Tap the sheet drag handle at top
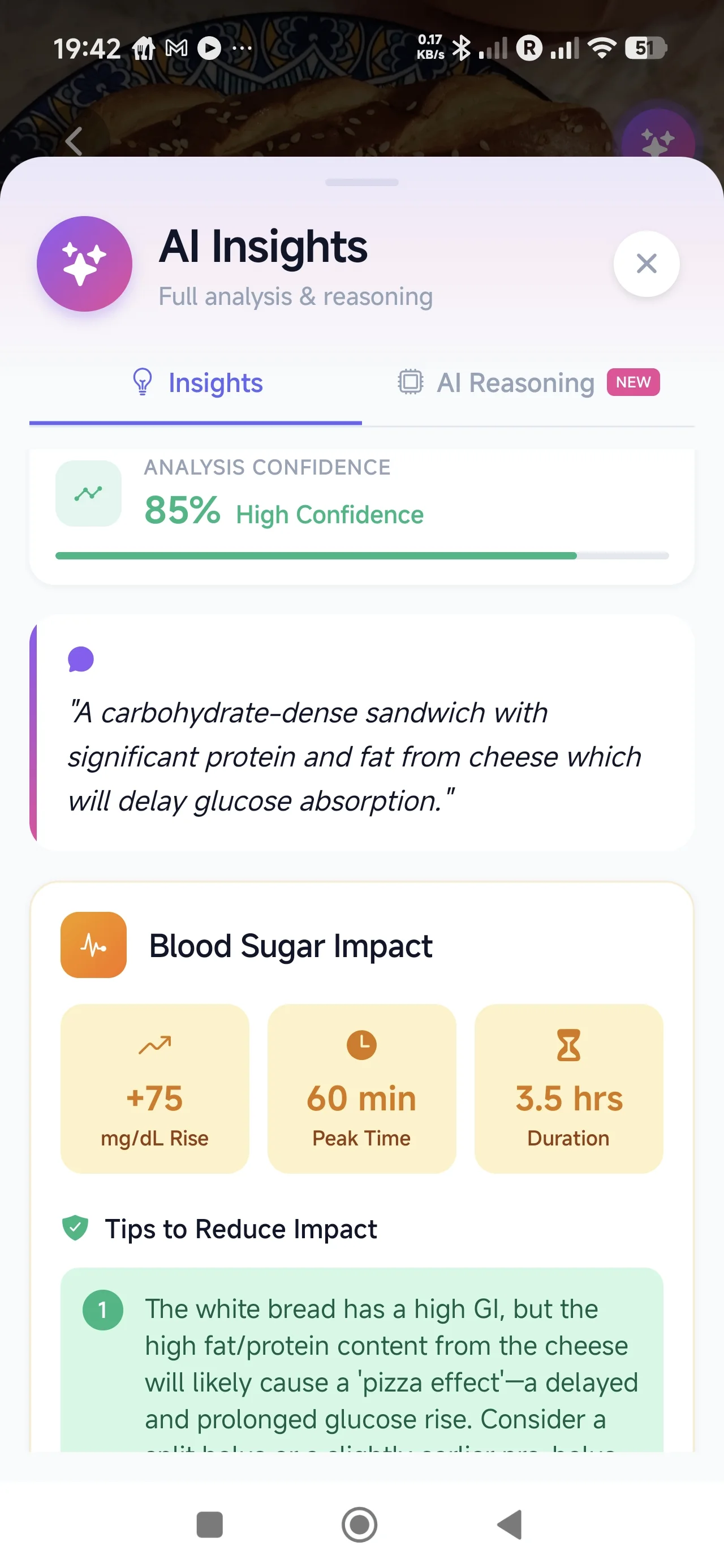This screenshot has width=724, height=1568. point(361,182)
